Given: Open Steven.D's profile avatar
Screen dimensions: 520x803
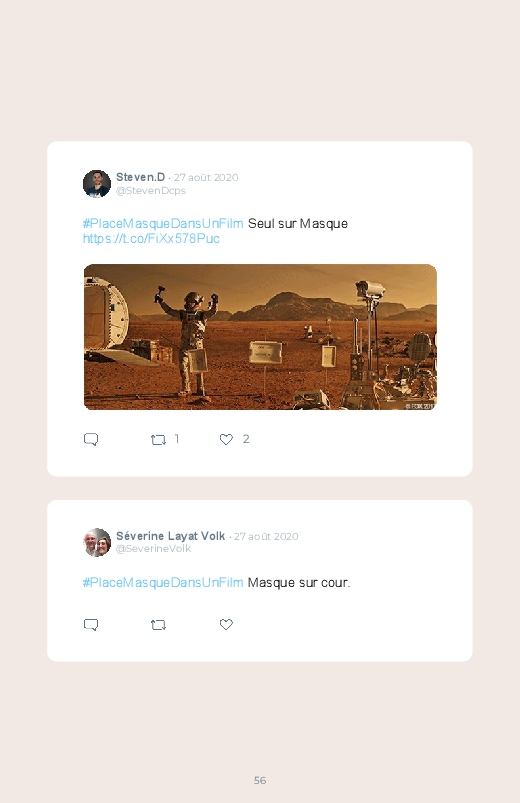Looking at the screenshot, I should point(97,184).
